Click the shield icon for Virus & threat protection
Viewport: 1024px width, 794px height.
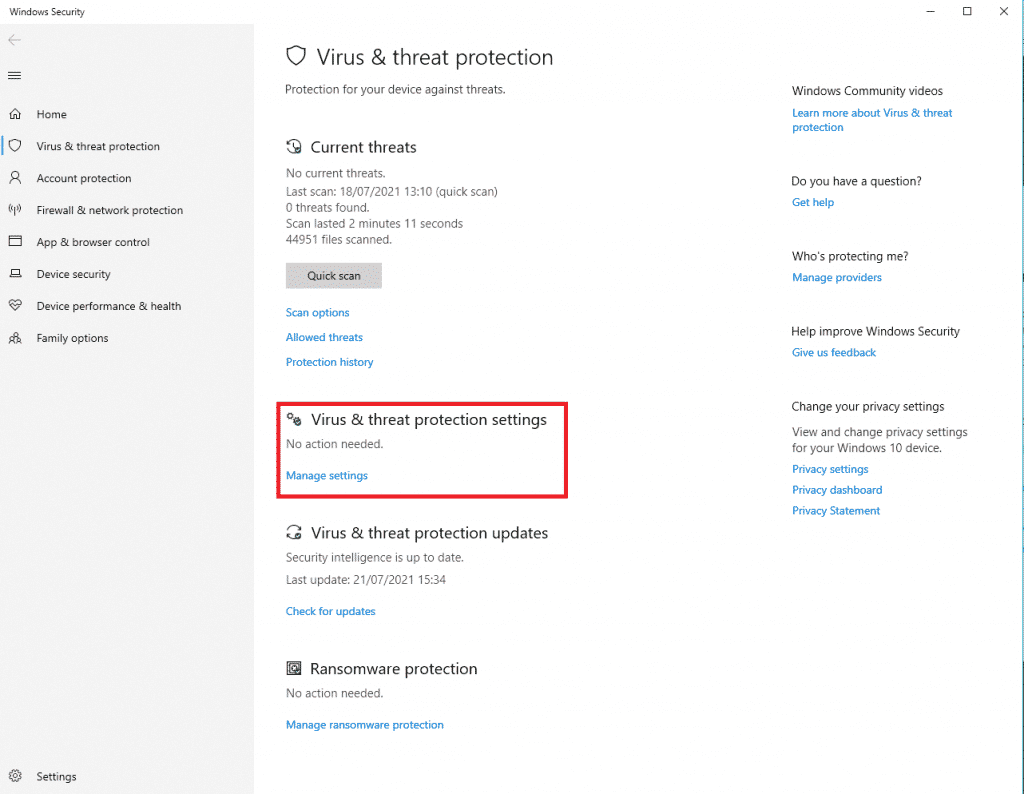[x=14, y=146]
